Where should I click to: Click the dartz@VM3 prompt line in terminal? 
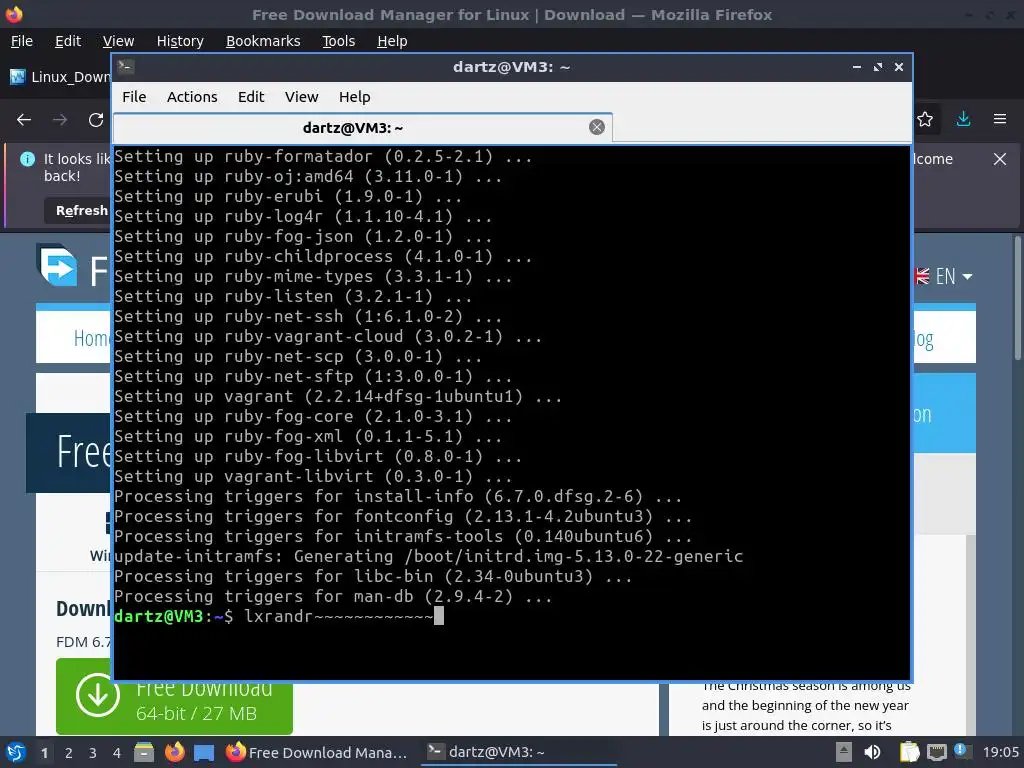click(x=279, y=616)
